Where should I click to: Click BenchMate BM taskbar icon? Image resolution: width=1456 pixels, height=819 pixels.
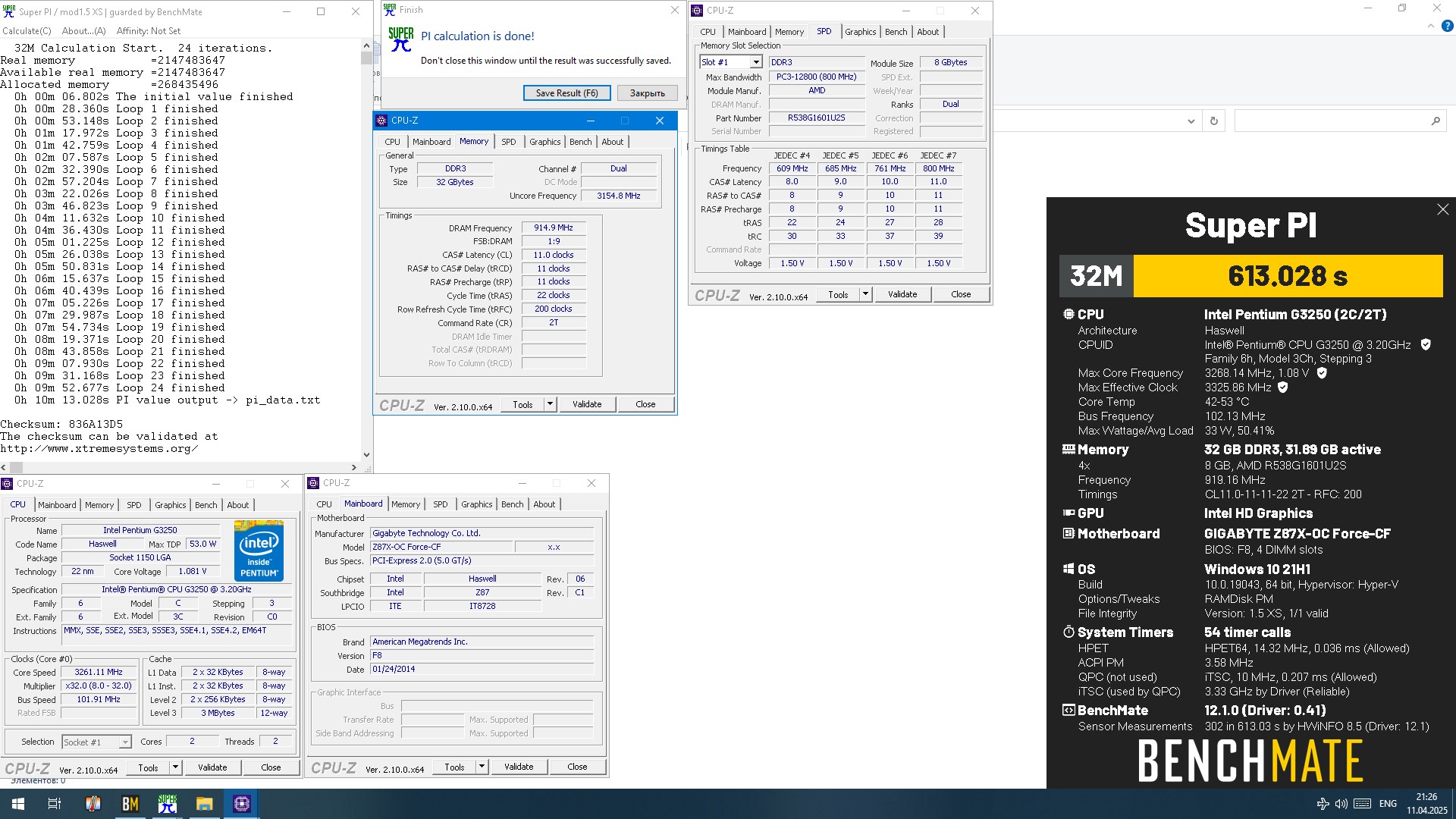(130, 804)
